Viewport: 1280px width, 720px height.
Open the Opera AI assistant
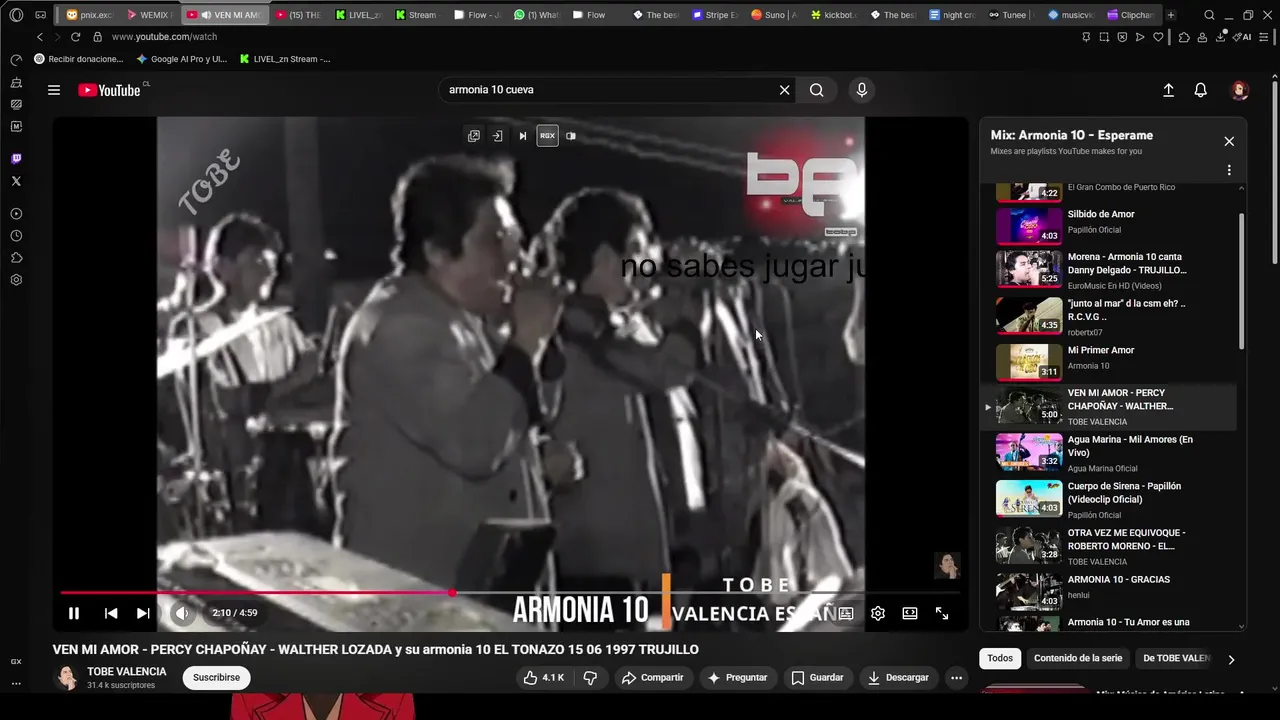click(x=1243, y=37)
